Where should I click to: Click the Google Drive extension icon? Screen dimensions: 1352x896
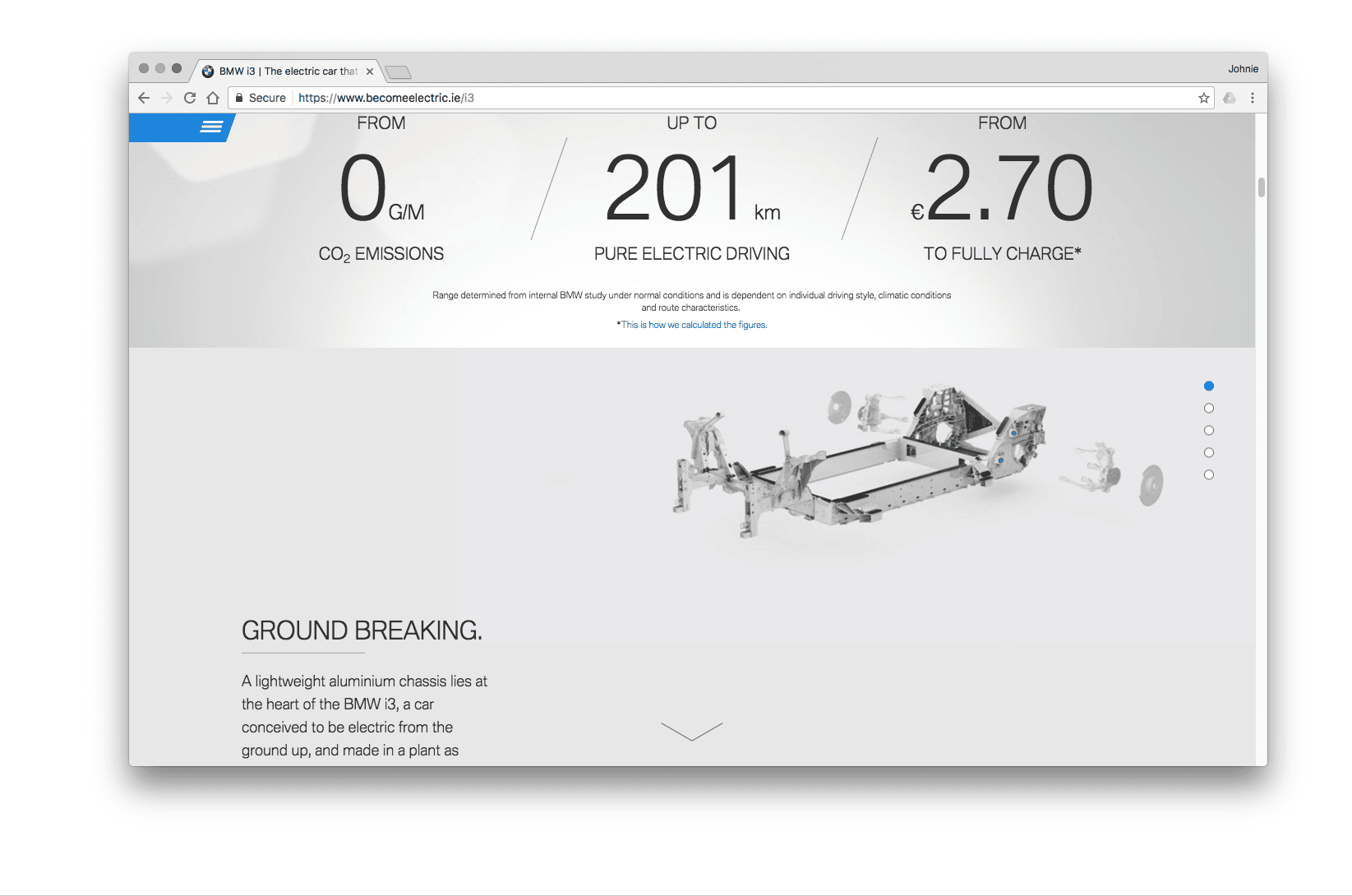tap(1230, 98)
